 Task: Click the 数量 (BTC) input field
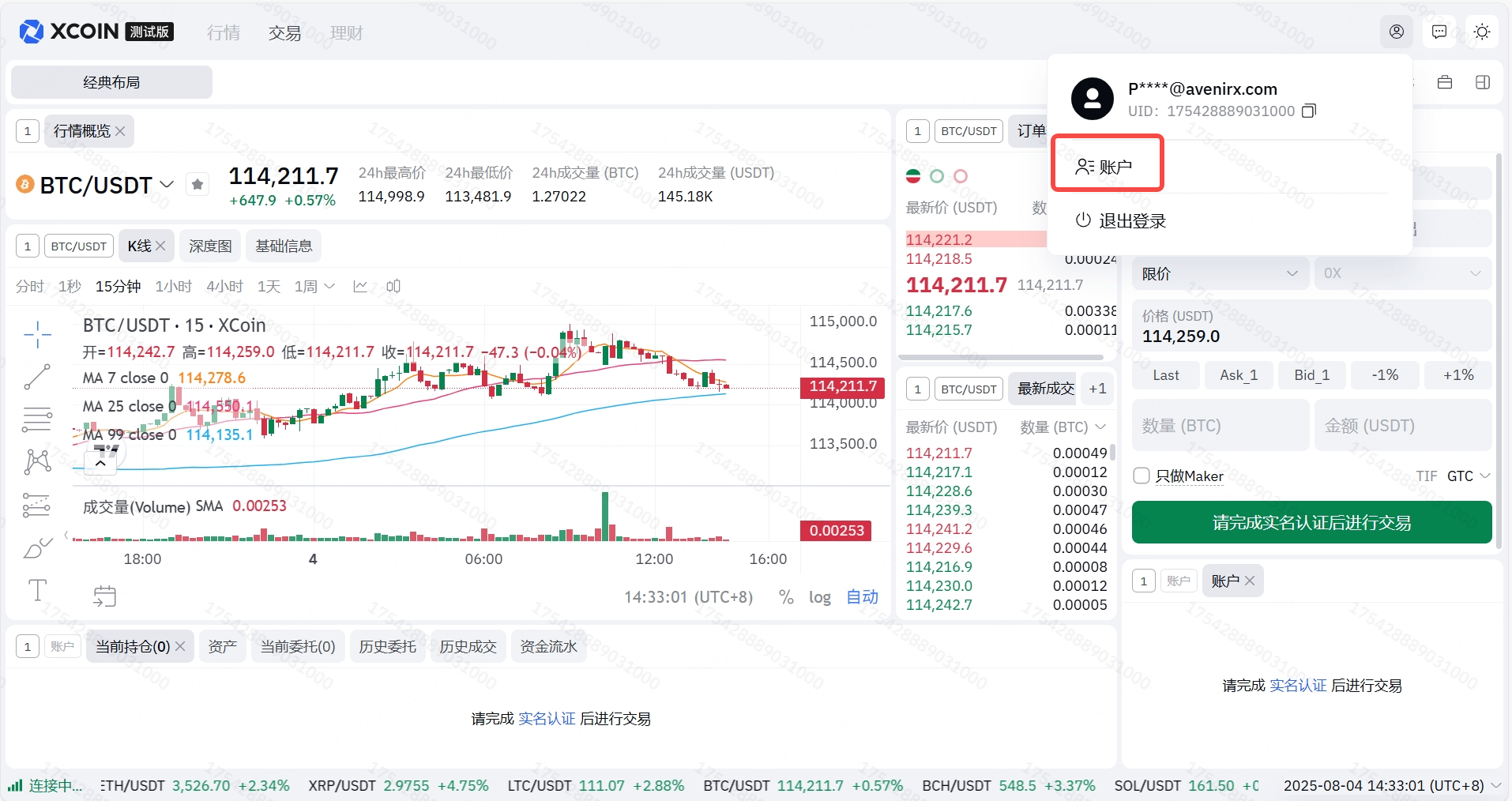[1220, 426]
